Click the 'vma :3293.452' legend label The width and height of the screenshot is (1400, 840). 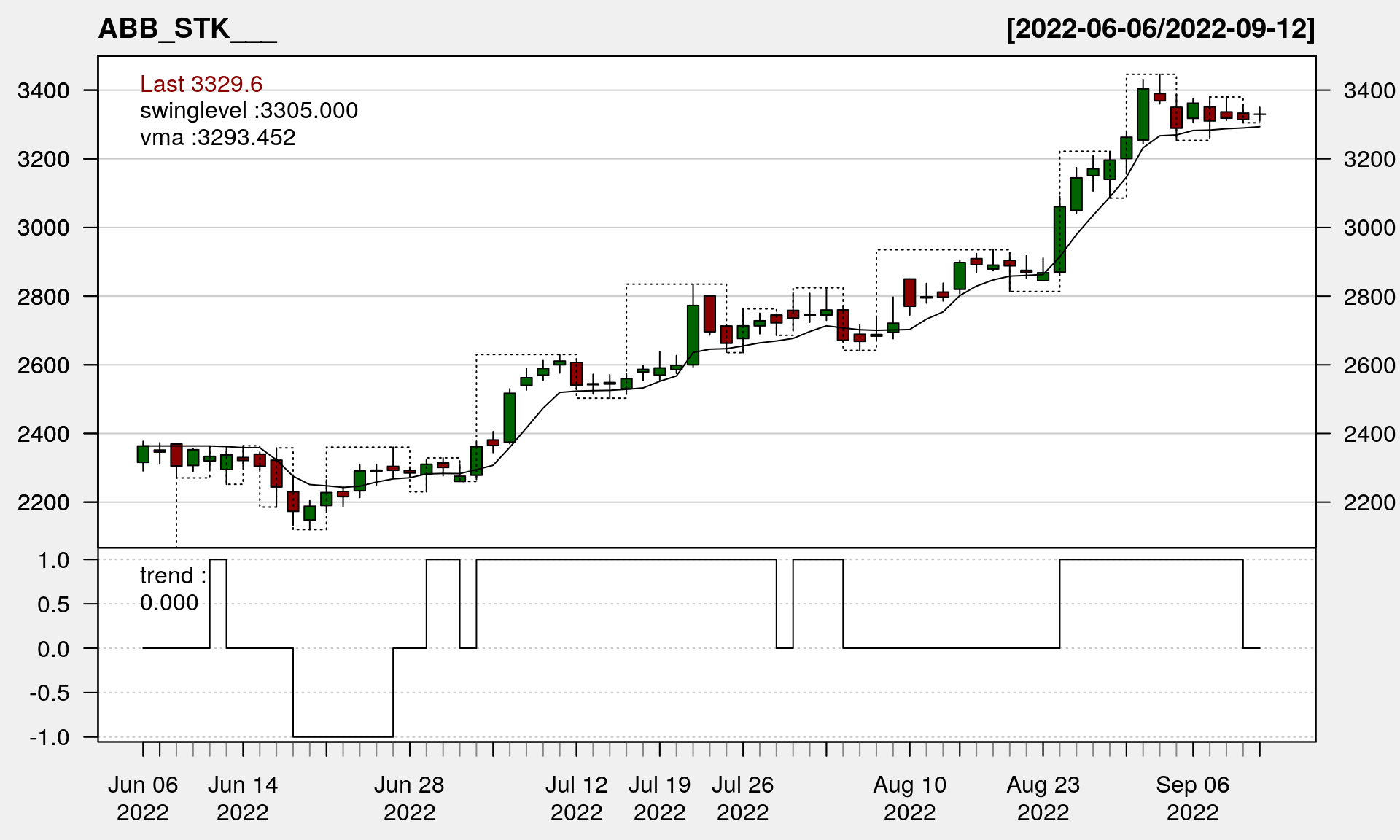point(217,138)
